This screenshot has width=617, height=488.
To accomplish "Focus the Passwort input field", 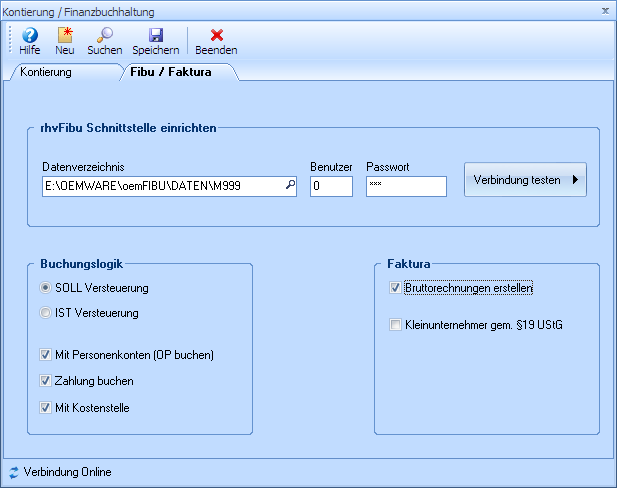I will click(x=406, y=187).
